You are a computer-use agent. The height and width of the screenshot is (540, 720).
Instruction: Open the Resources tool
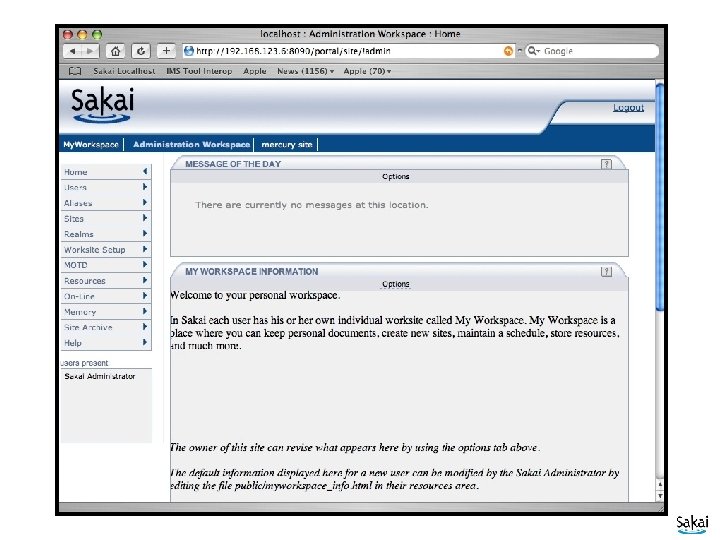click(x=106, y=281)
